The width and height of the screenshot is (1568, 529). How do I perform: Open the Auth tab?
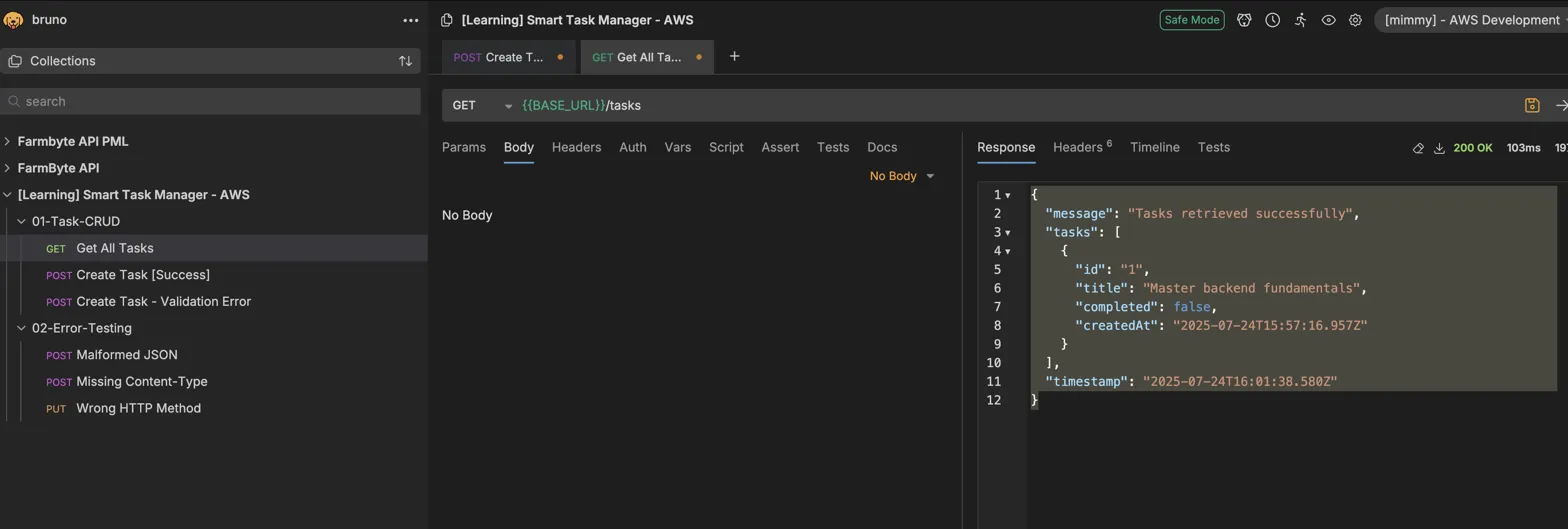633,147
